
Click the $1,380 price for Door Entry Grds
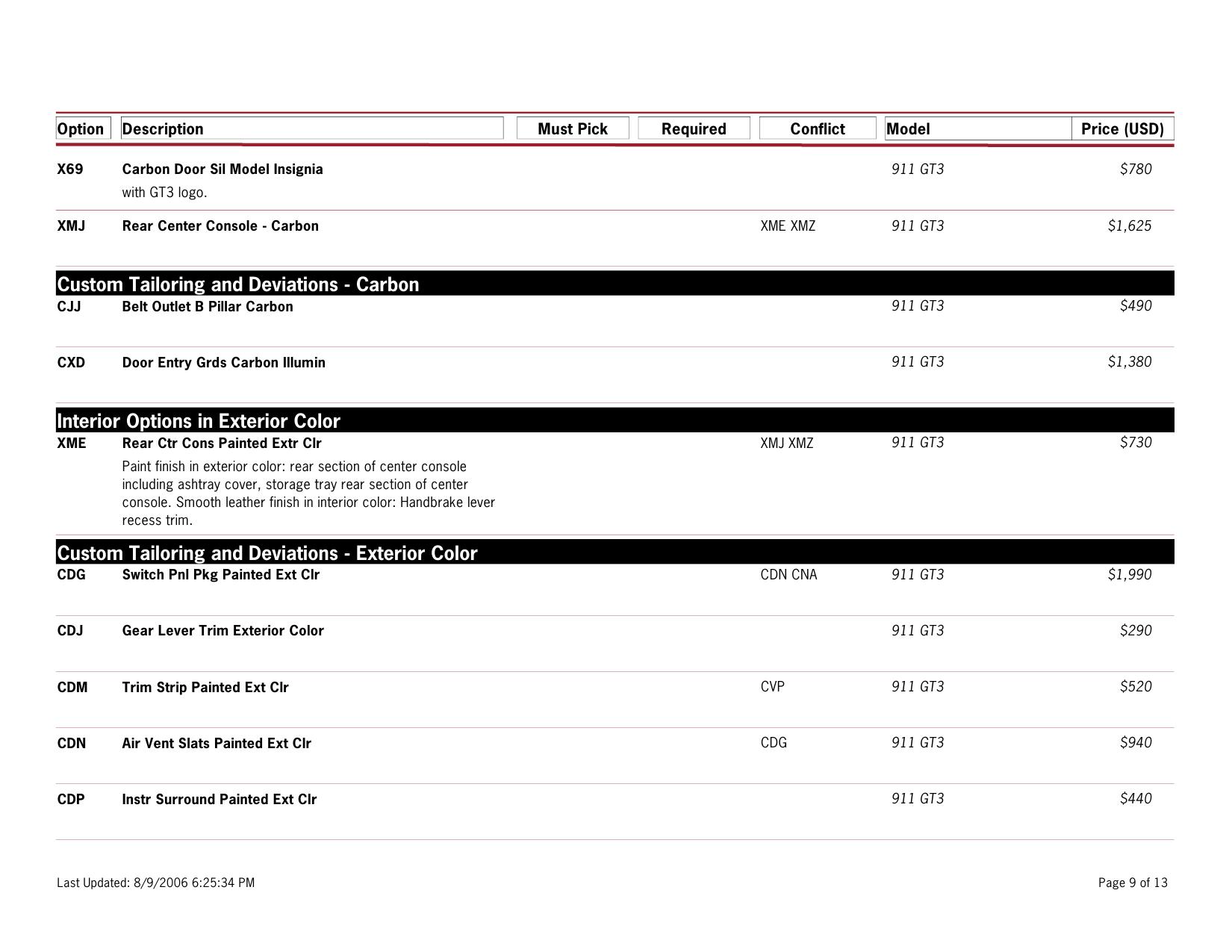[x=1130, y=362]
